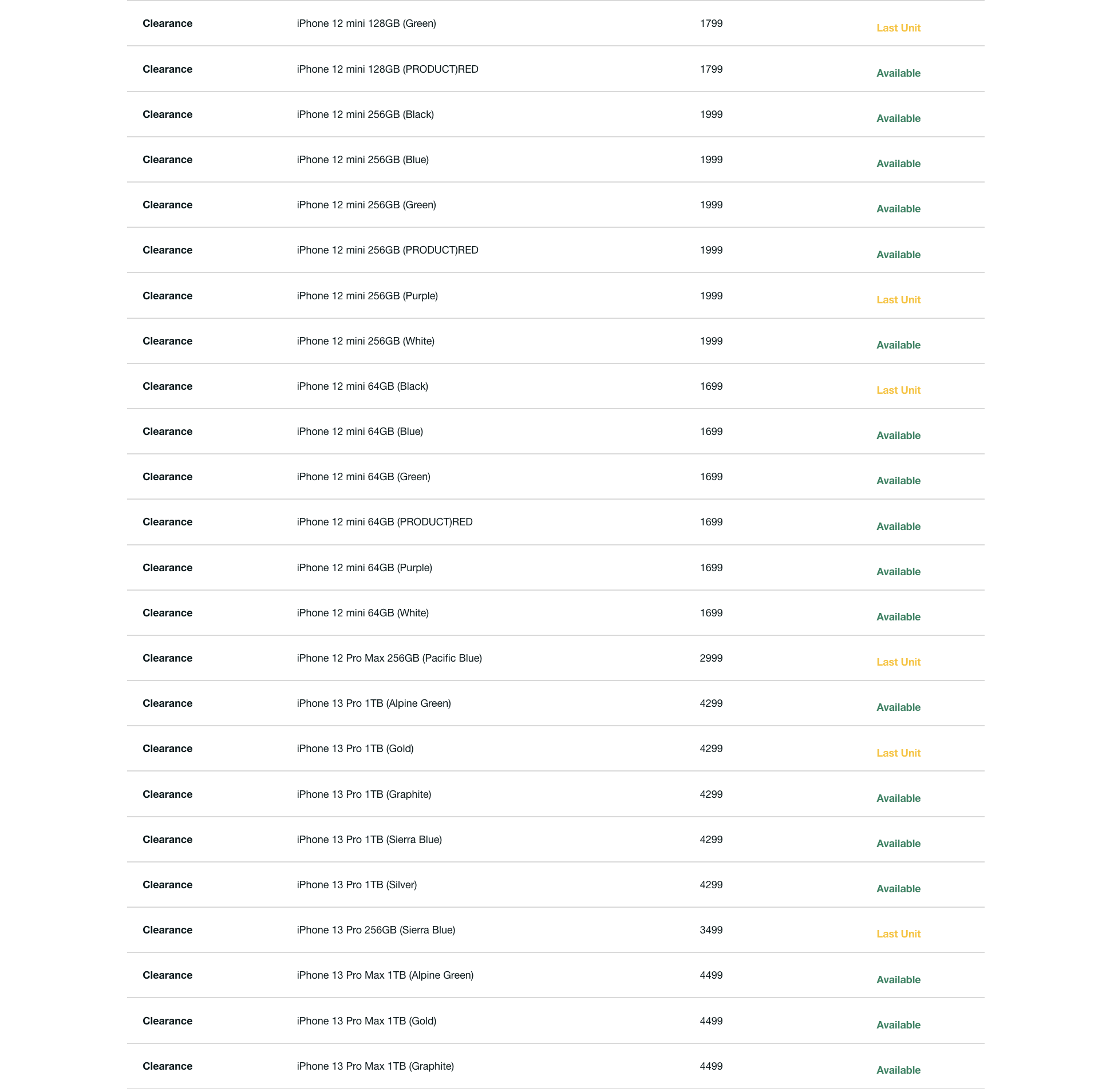Click Last Unit label for iPhone 12 mini 64GB (Black)
The image size is (1114, 1092).
(898, 390)
